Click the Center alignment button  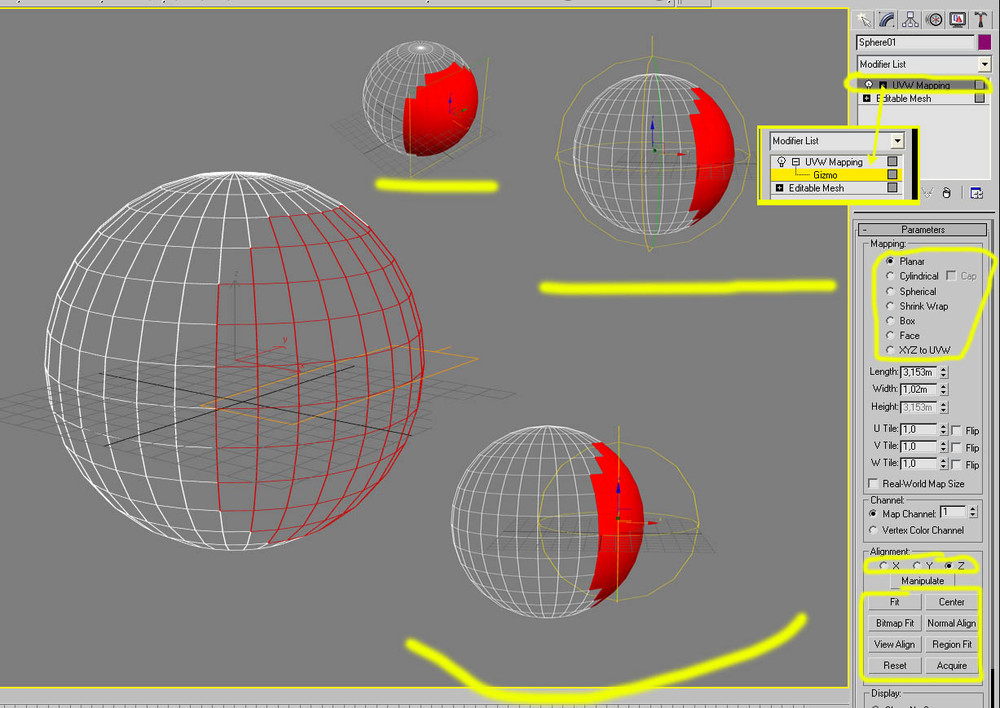[x=952, y=602]
